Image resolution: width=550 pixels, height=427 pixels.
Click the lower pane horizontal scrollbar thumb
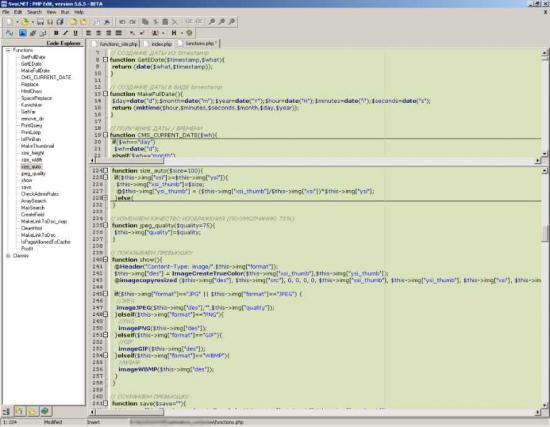click(x=129, y=412)
